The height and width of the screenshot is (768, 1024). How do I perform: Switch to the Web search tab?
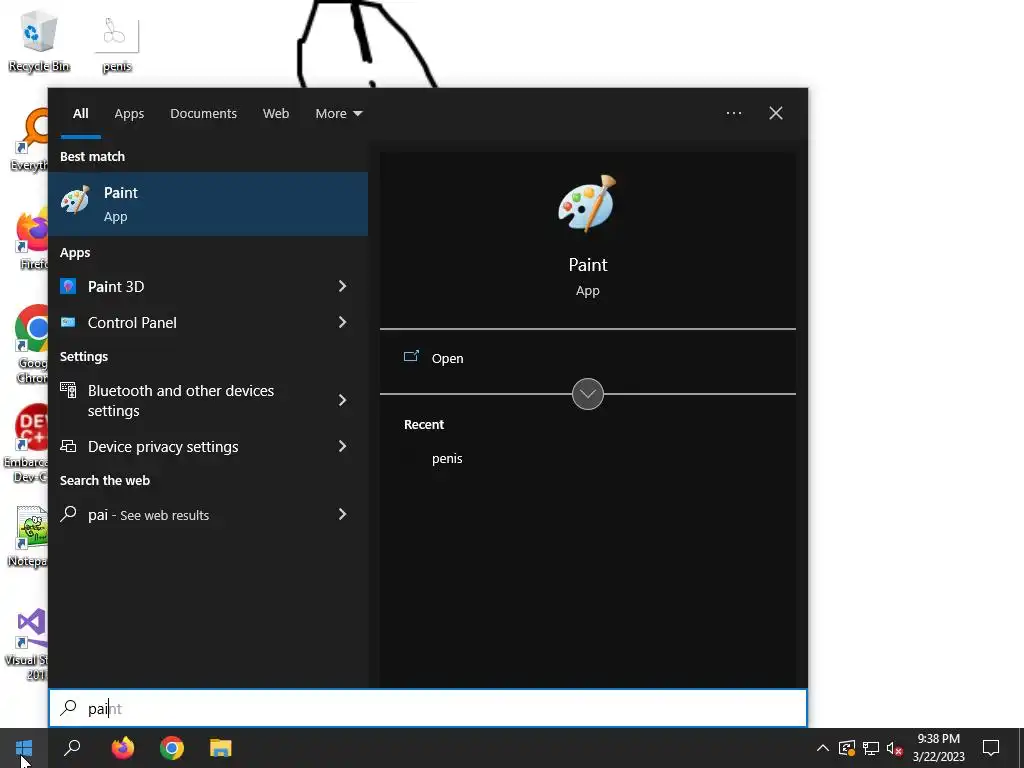pos(276,114)
